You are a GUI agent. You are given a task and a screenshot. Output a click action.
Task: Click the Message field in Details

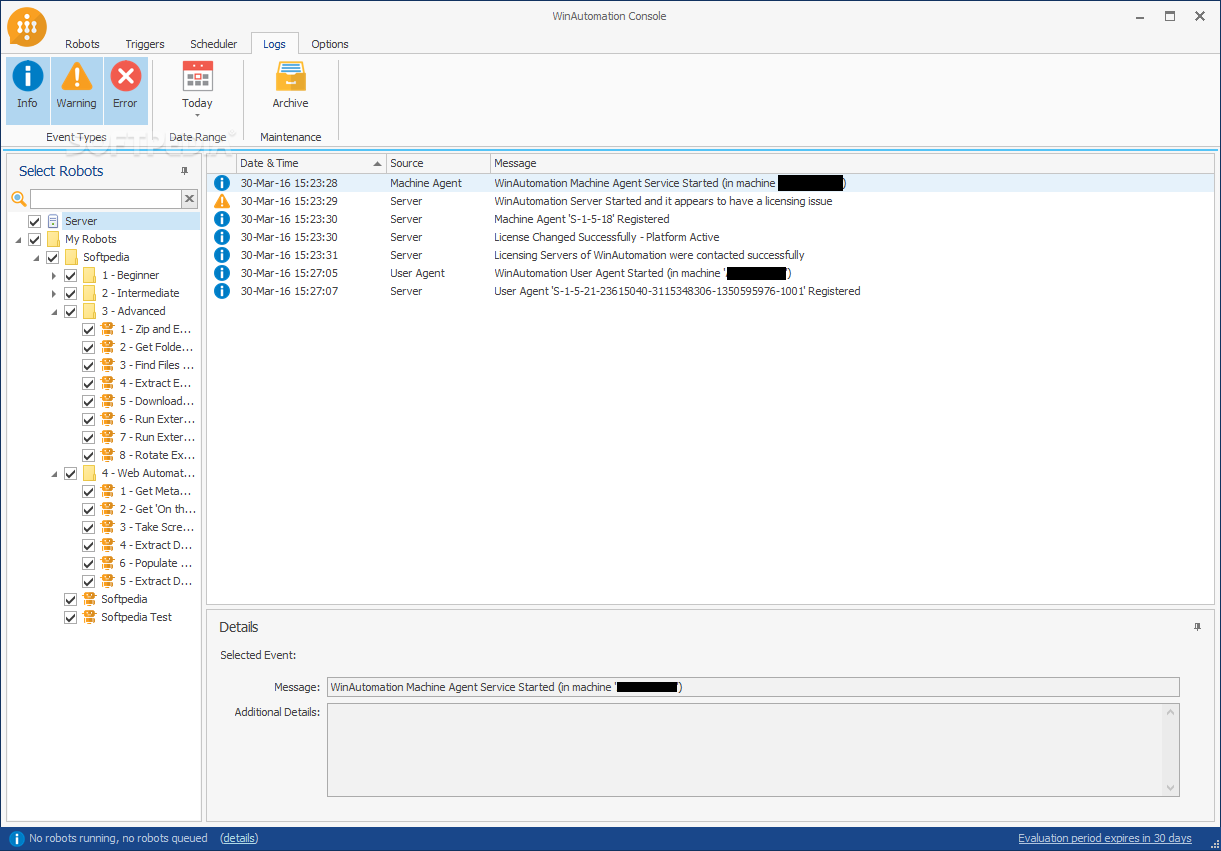point(753,687)
